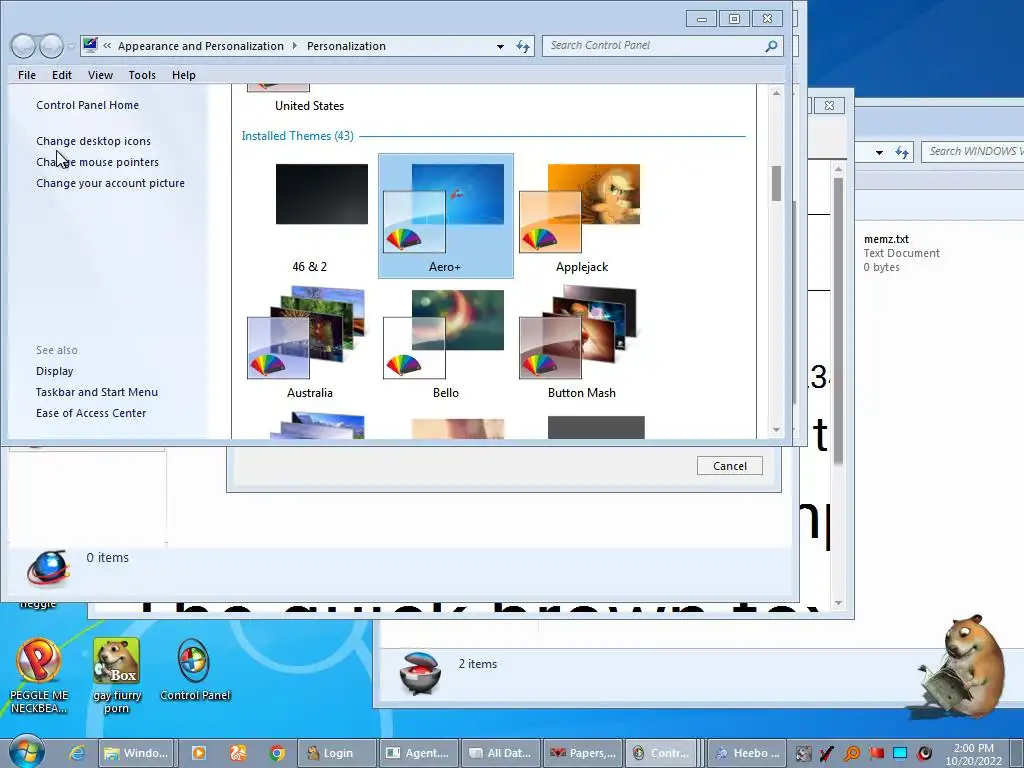Switch to Contr... taskbar button
The height and width of the screenshot is (768, 1024).
663,753
